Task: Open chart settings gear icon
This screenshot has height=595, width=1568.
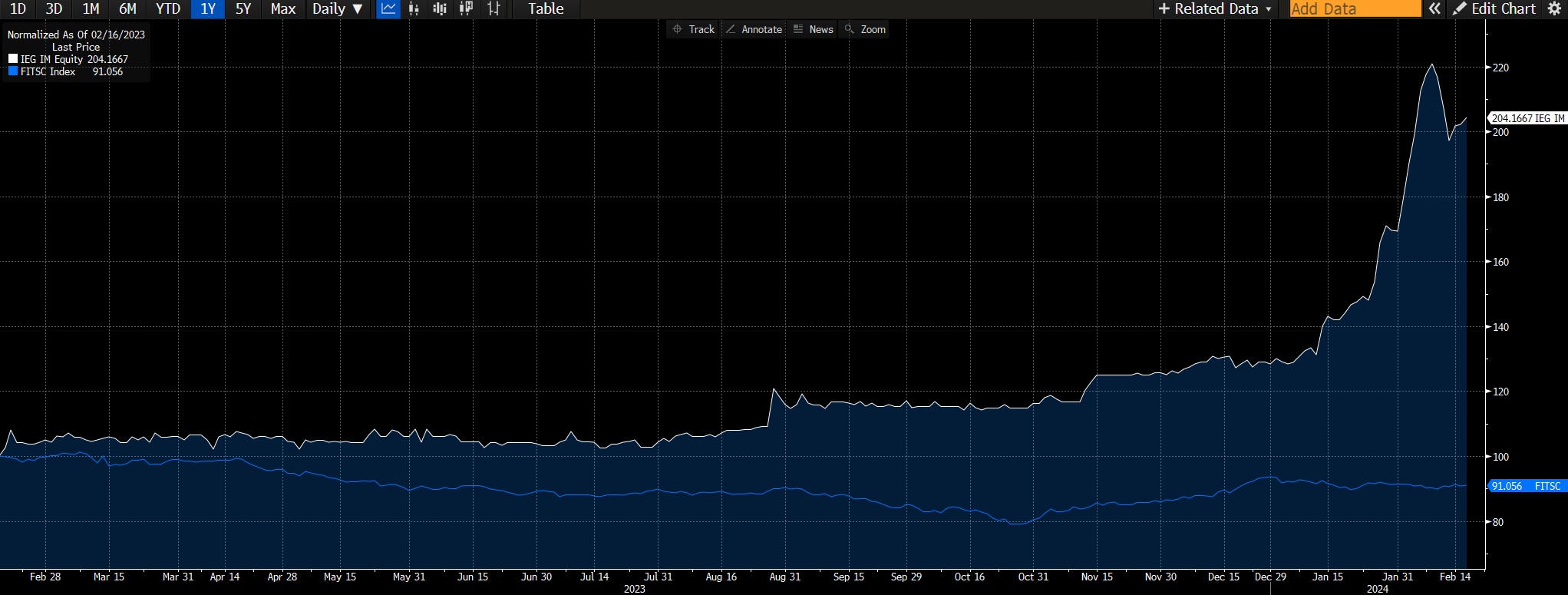Action: pos(1554,9)
